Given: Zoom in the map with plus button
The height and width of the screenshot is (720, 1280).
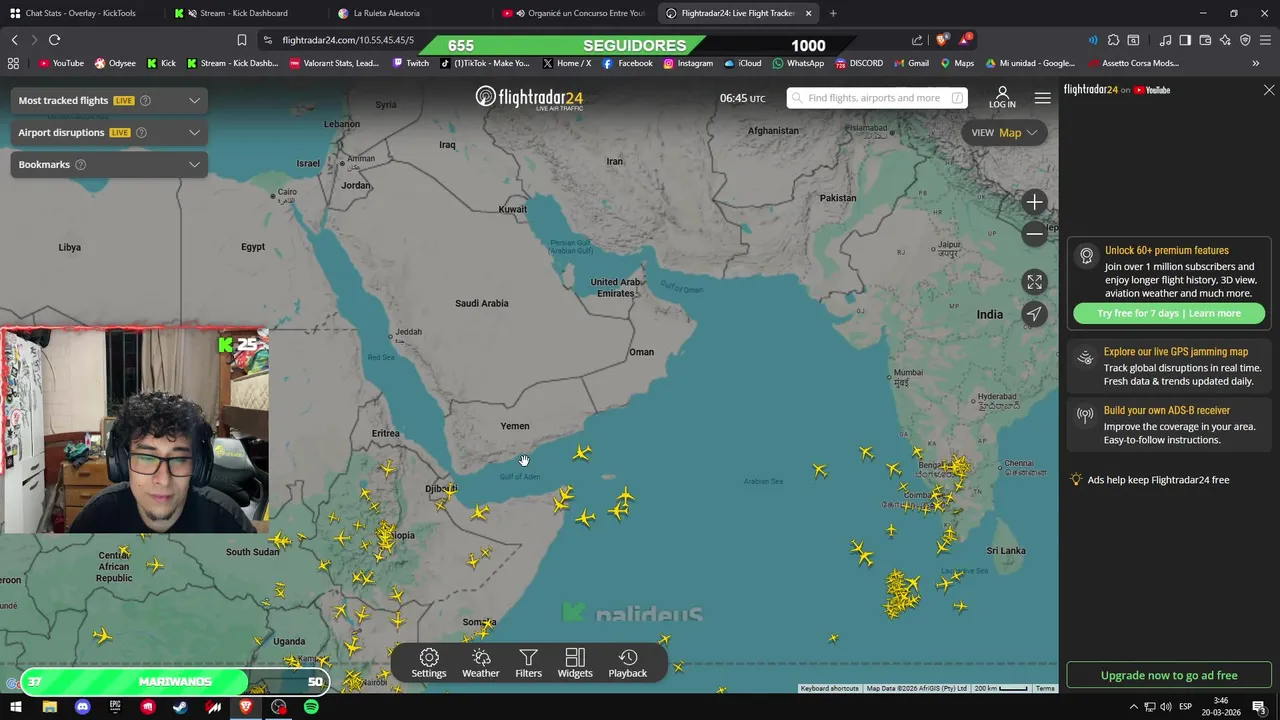Looking at the screenshot, I should coord(1035,202).
